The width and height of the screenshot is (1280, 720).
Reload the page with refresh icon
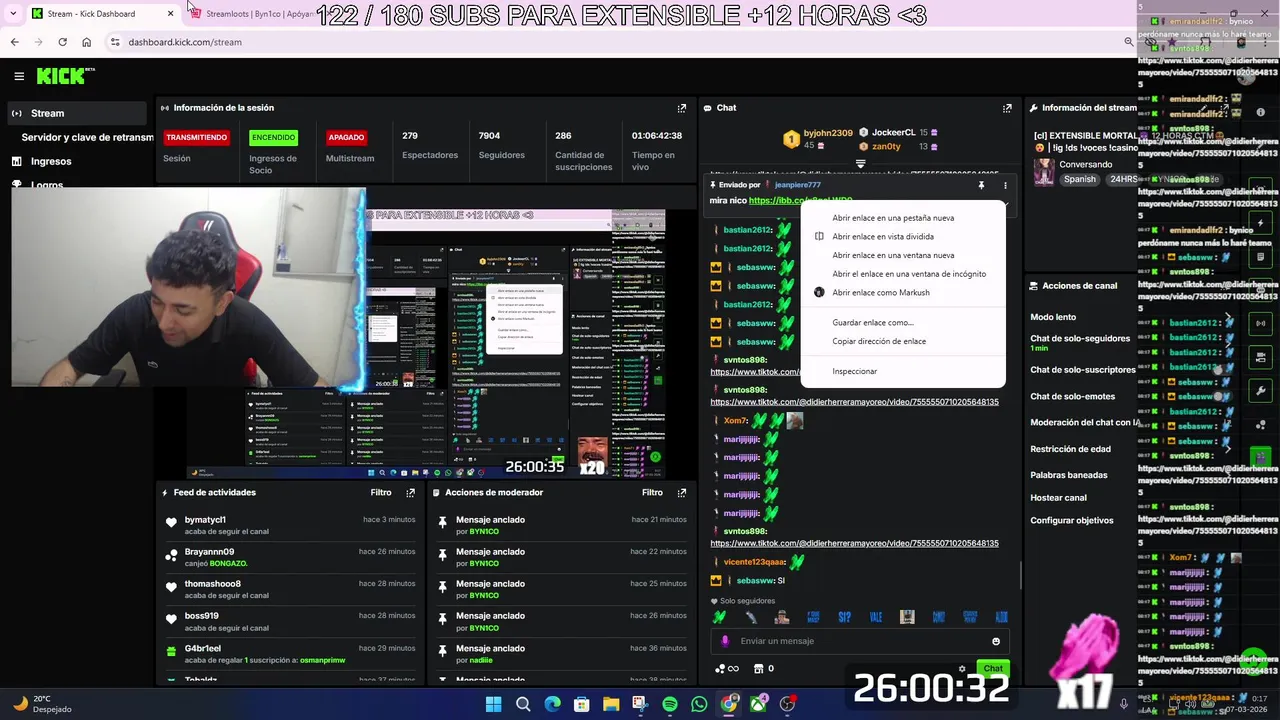pos(62,42)
